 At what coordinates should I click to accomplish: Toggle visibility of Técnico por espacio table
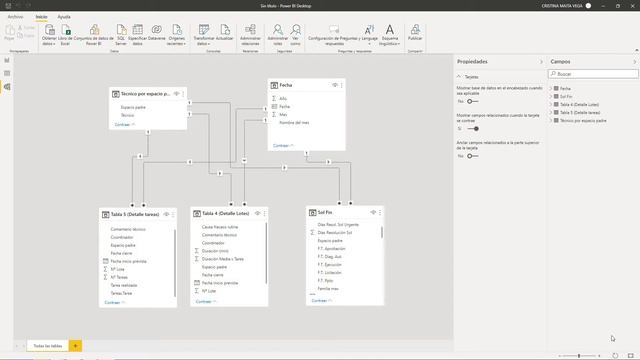click(176, 94)
